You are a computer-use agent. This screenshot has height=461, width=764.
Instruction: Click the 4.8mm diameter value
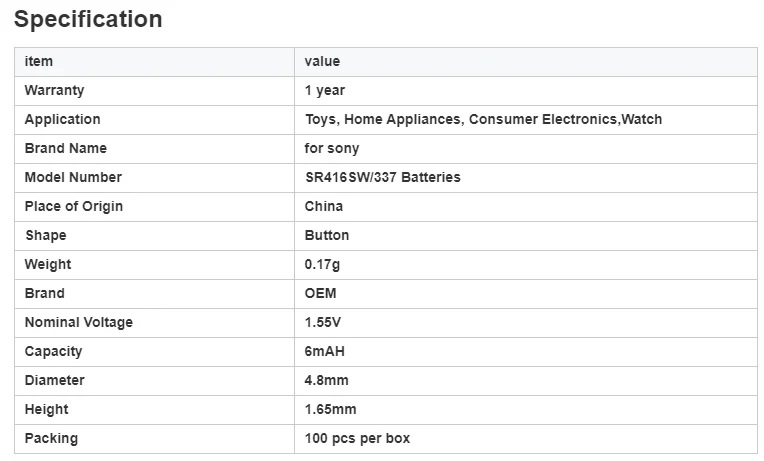click(326, 381)
